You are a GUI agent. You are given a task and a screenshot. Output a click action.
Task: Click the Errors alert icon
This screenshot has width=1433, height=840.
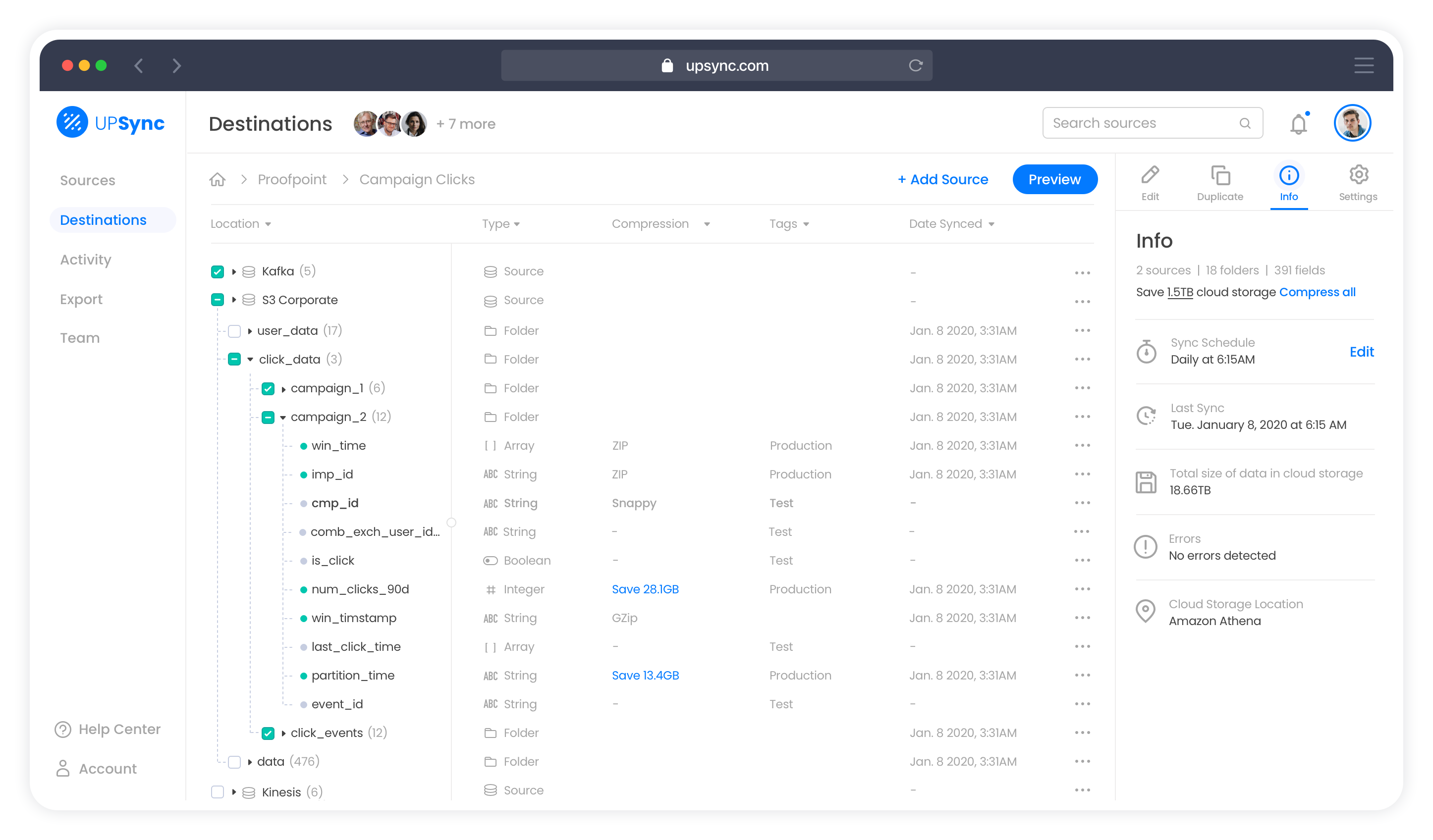tap(1145, 547)
